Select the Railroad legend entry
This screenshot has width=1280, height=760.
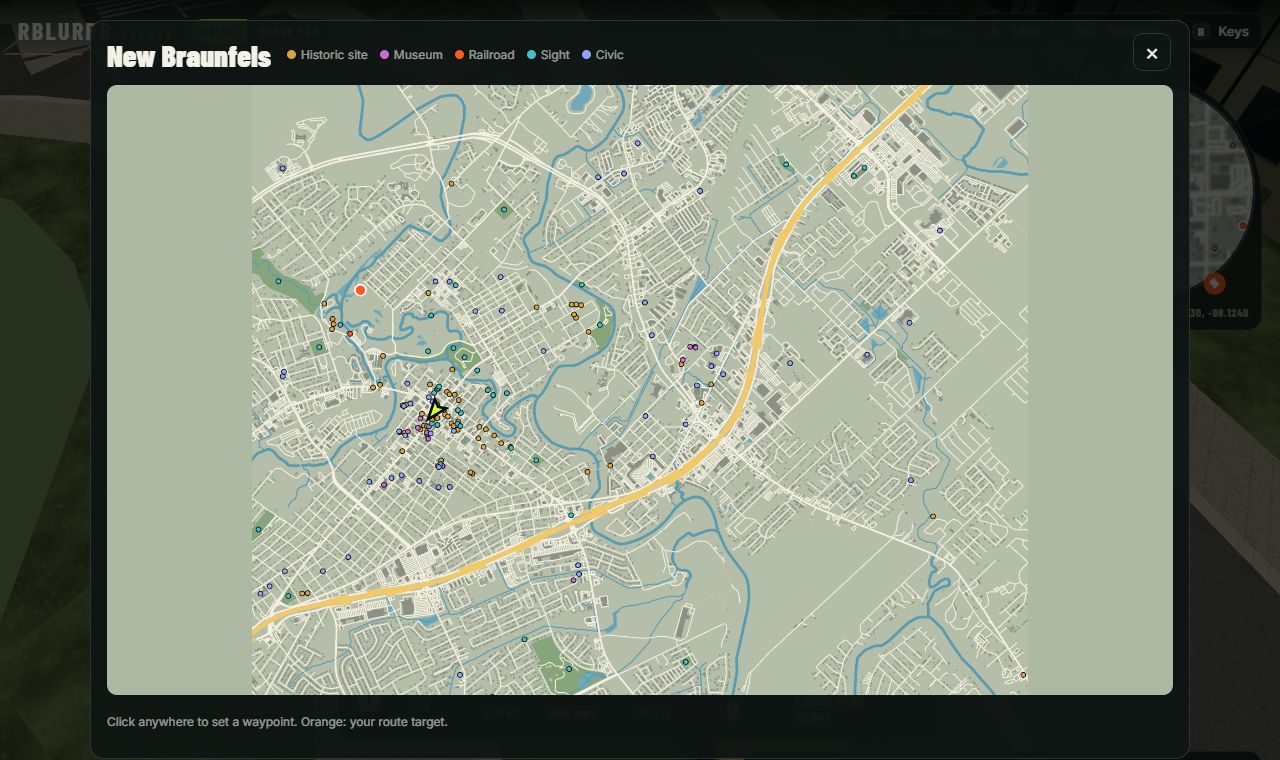[484, 55]
